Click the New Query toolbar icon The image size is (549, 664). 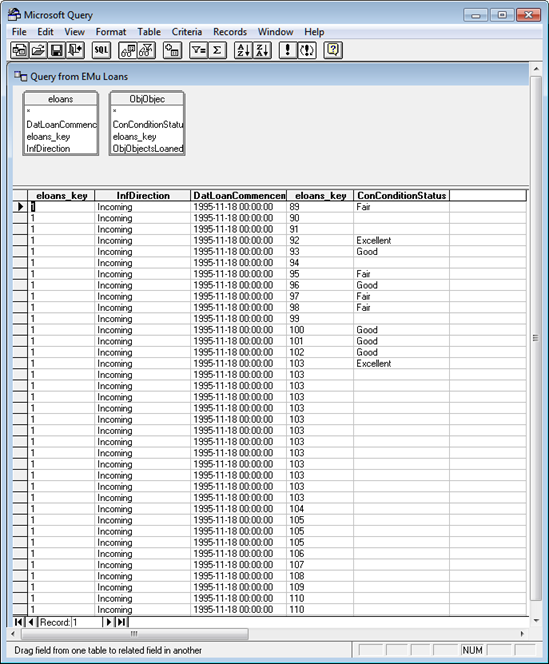click(19, 50)
